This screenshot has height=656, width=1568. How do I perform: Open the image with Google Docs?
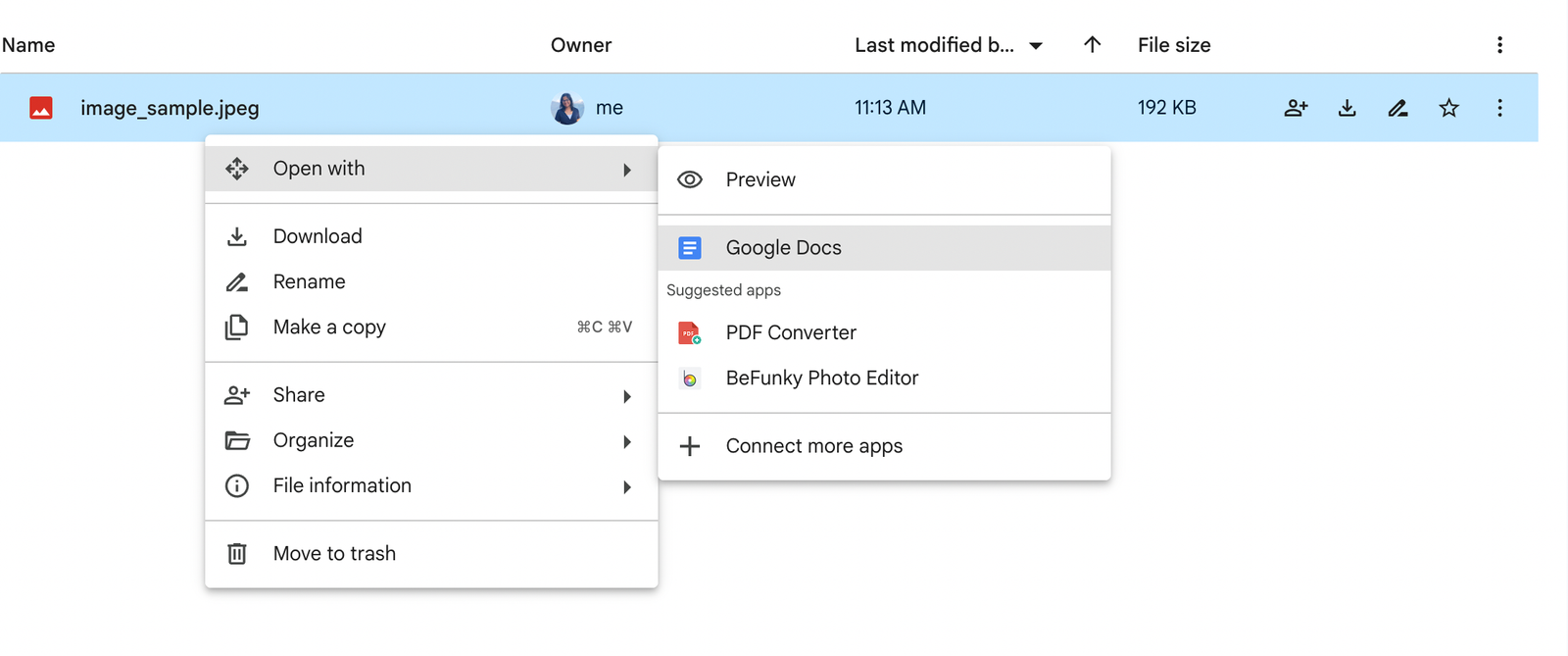click(x=783, y=248)
